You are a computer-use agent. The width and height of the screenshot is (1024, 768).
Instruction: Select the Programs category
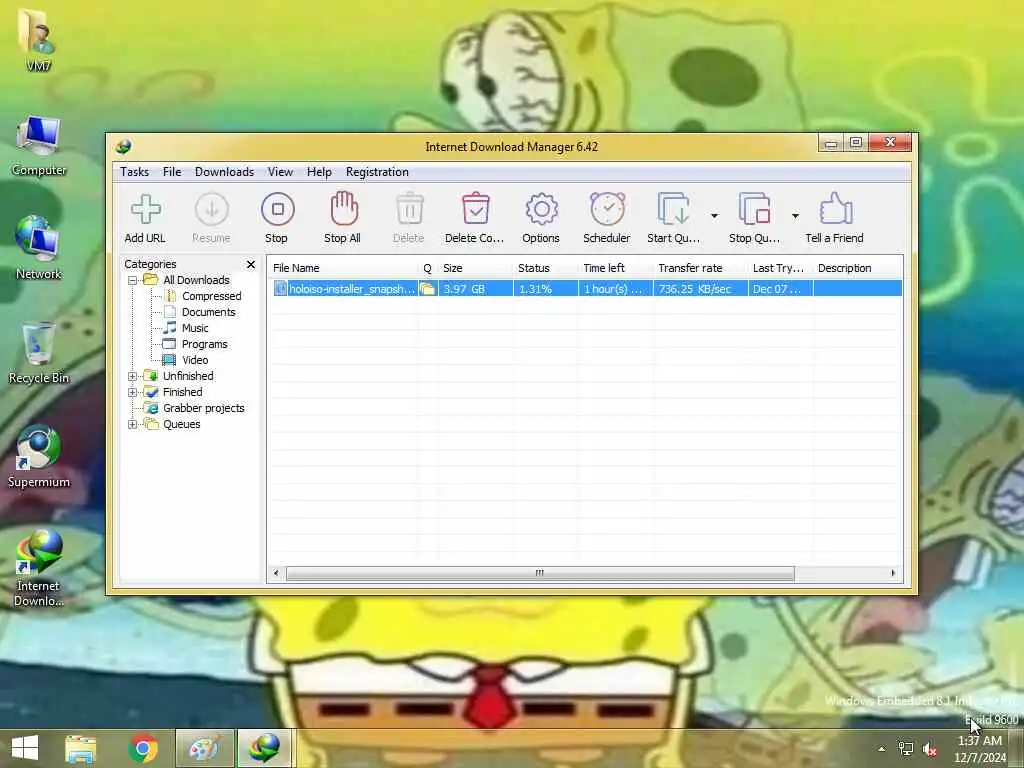204,344
